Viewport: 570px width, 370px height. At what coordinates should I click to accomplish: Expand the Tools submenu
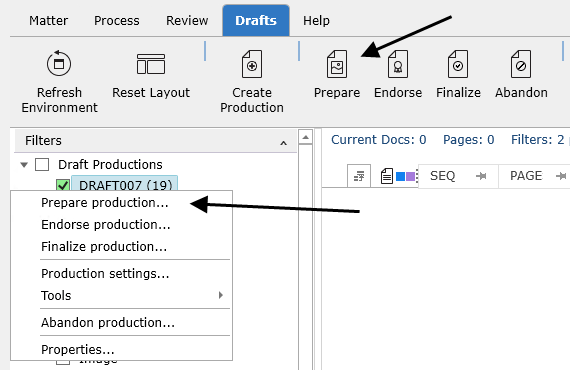click(220, 295)
